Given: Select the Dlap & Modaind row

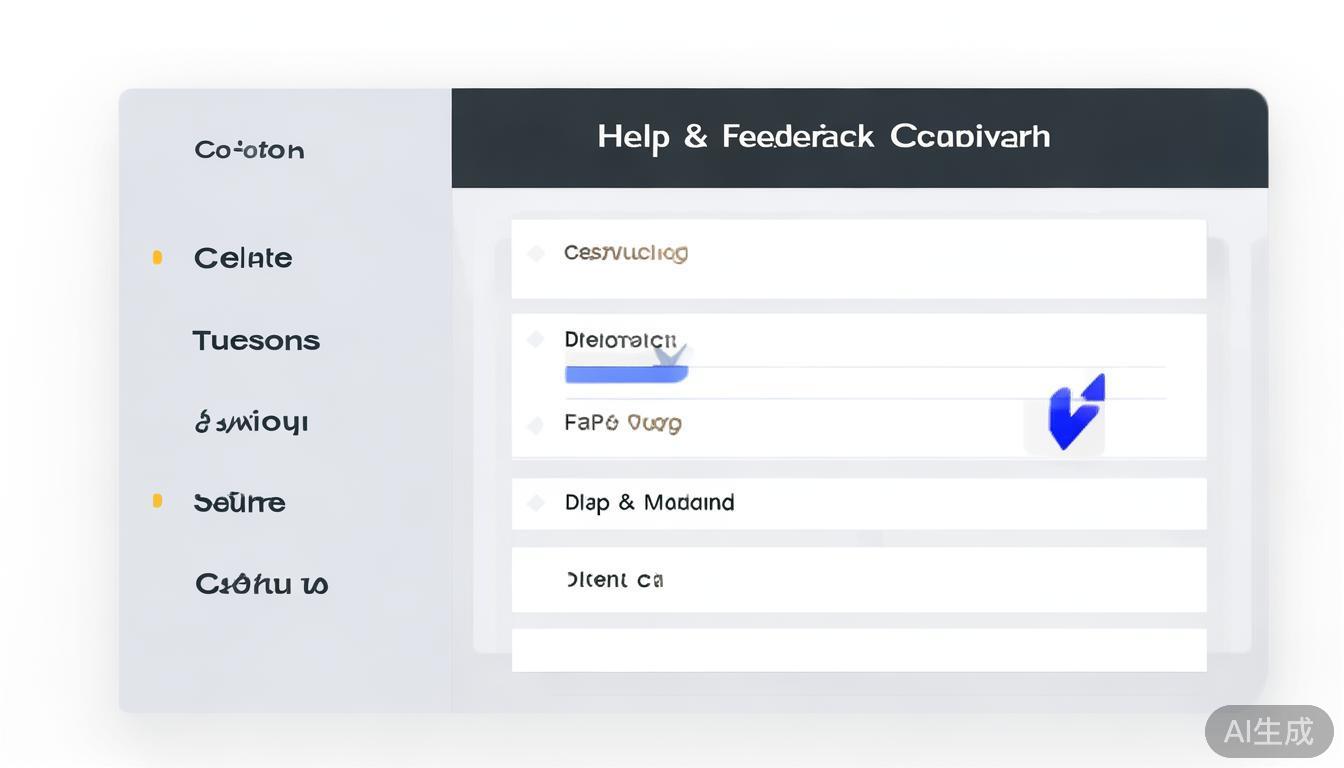Looking at the screenshot, I should pyautogui.click(x=858, y=503).
